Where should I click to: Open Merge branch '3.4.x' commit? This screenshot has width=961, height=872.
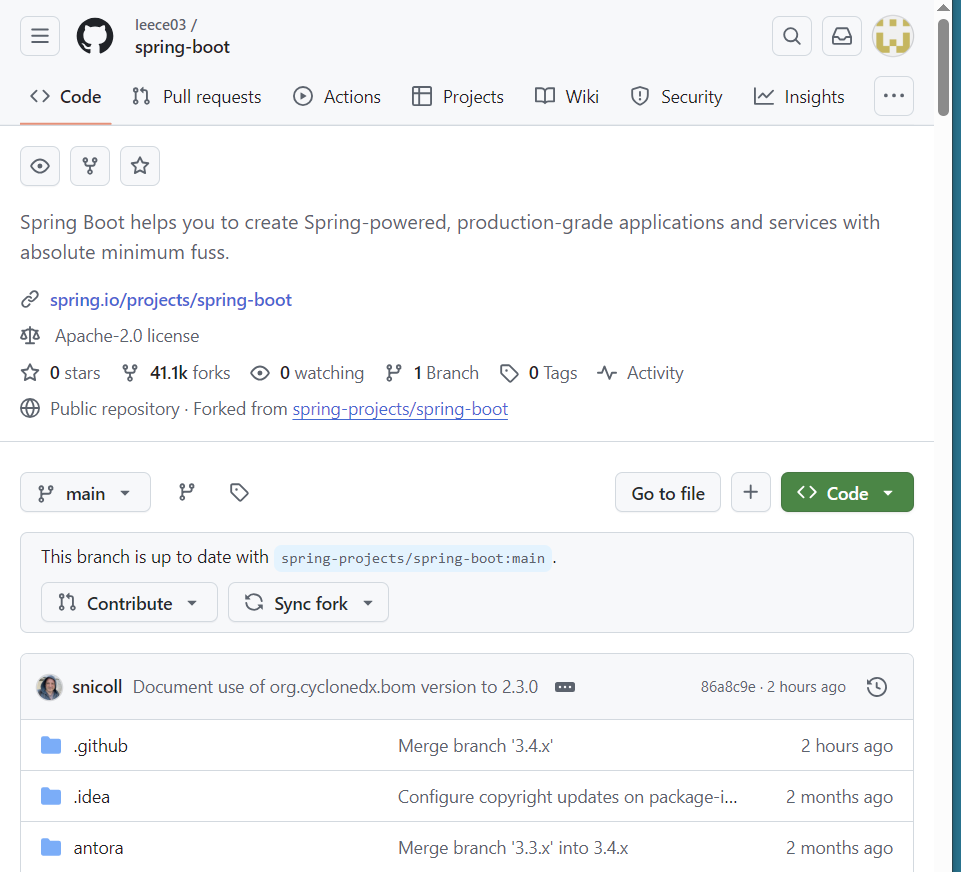point(476,746)
